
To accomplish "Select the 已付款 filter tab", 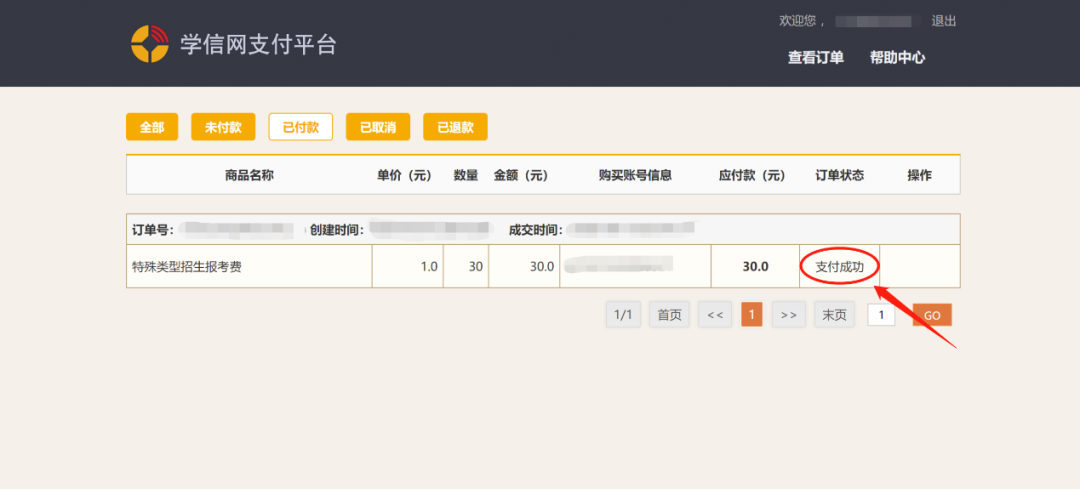I will click(301, 127).
